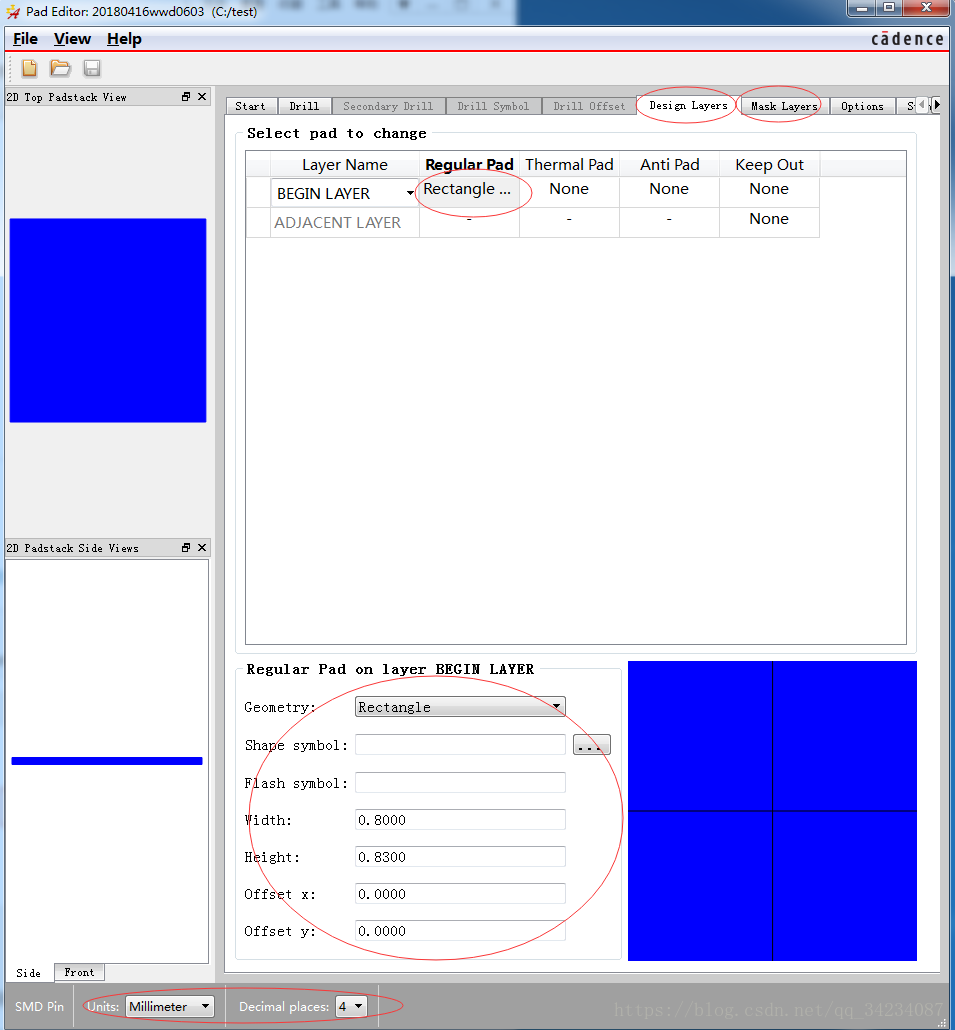The image size is (955, 1030).
Task: Open BEGIN LAYER name dropdown
Action: pos(409,193)
